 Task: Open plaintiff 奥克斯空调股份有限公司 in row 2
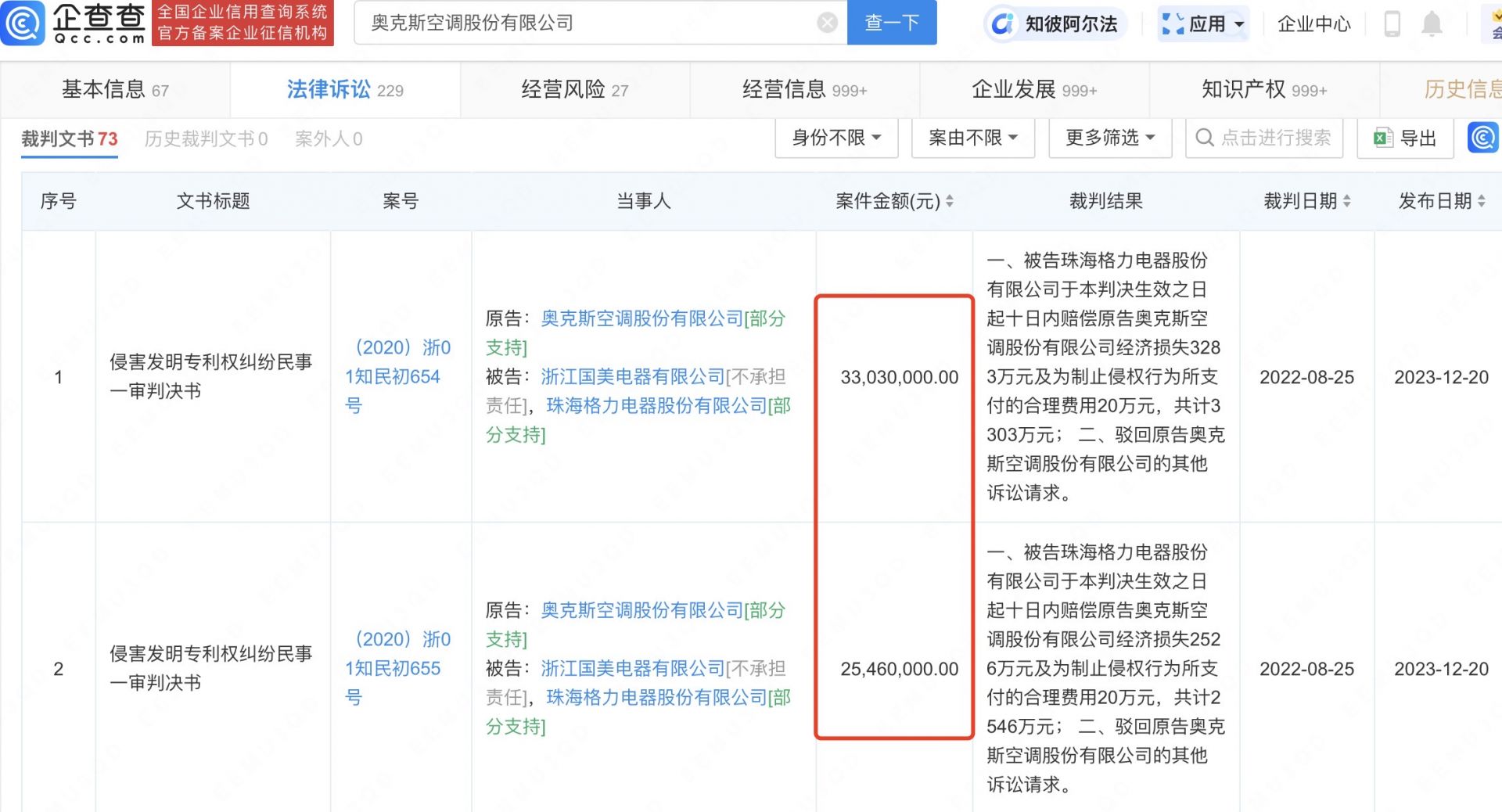point(641,610)
